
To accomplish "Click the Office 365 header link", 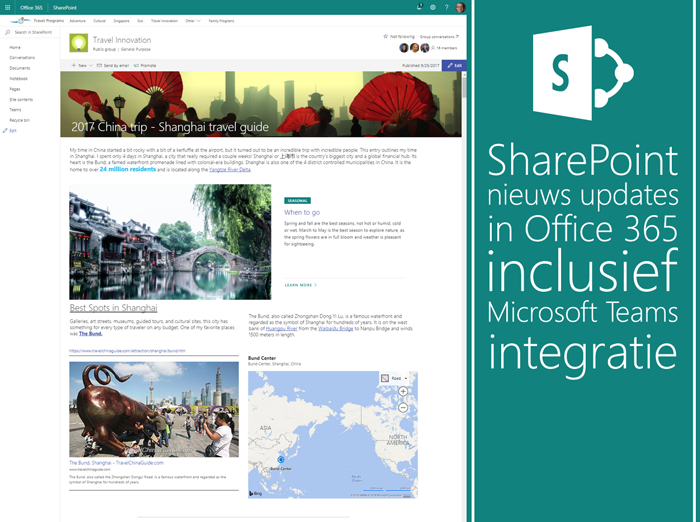I will point(31,7).
